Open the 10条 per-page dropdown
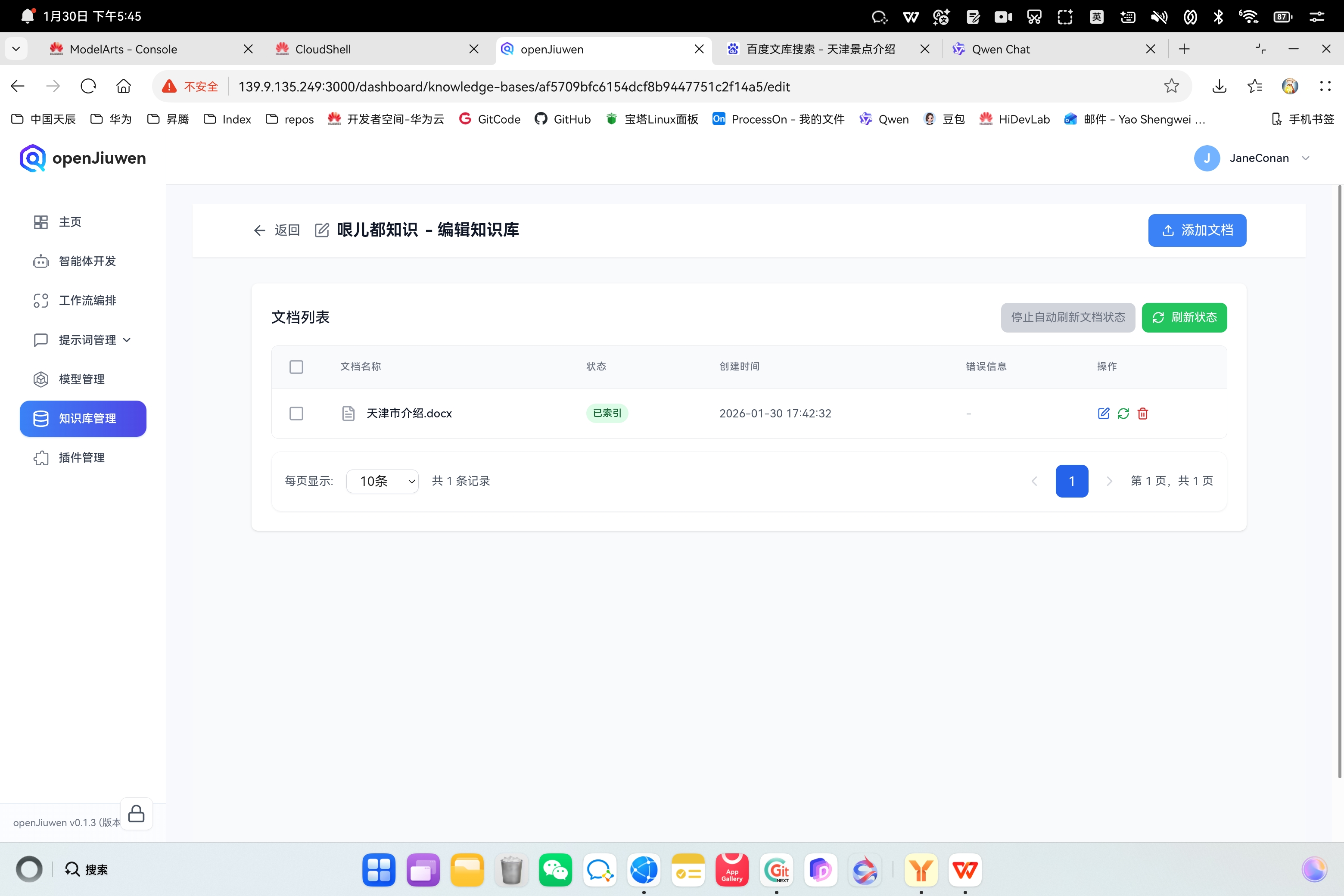Viewport: 1344px width, 896px height. click(x=382, y=481)
